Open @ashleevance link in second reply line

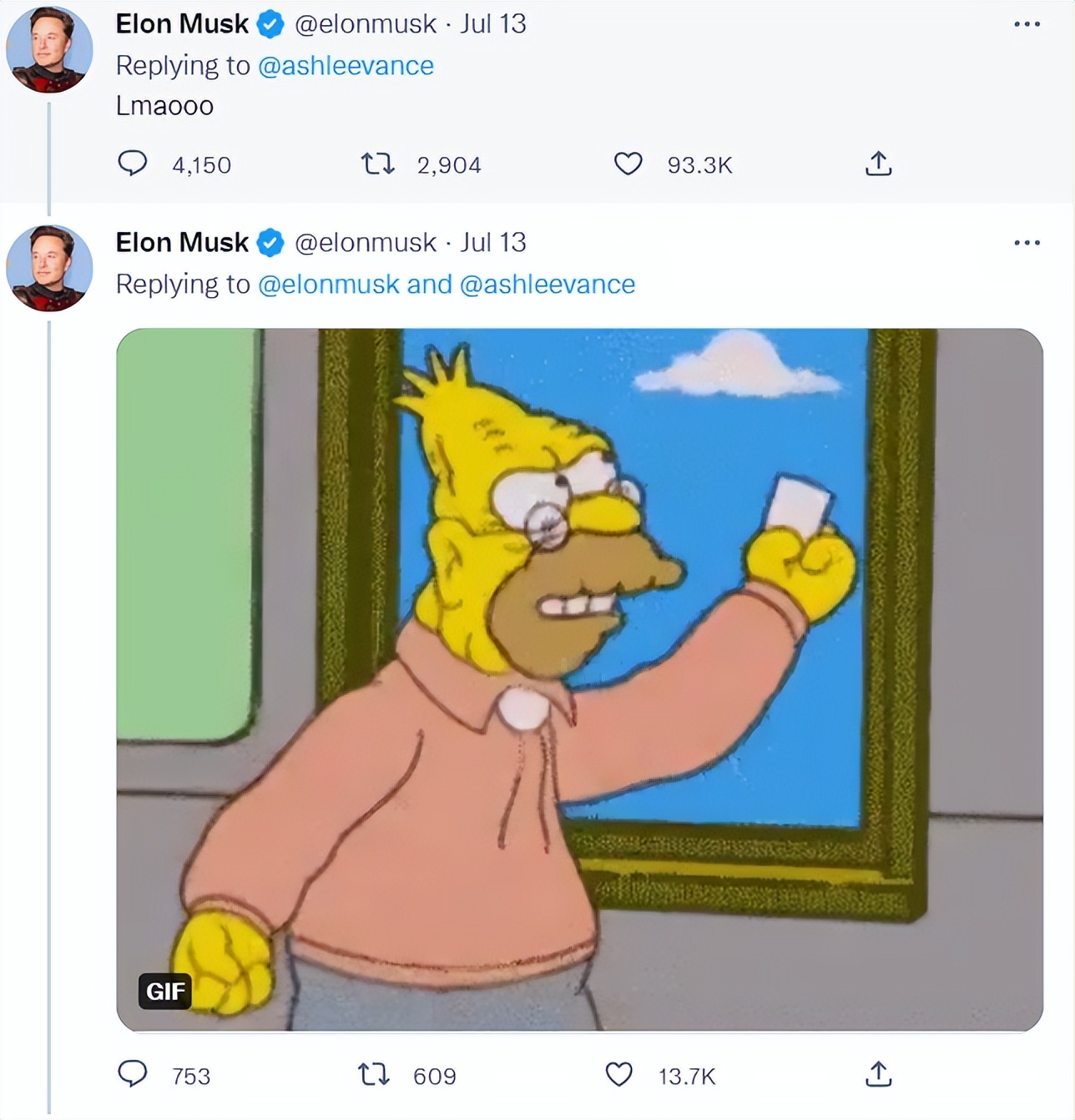pyautogui.click(x=547, y=285)
